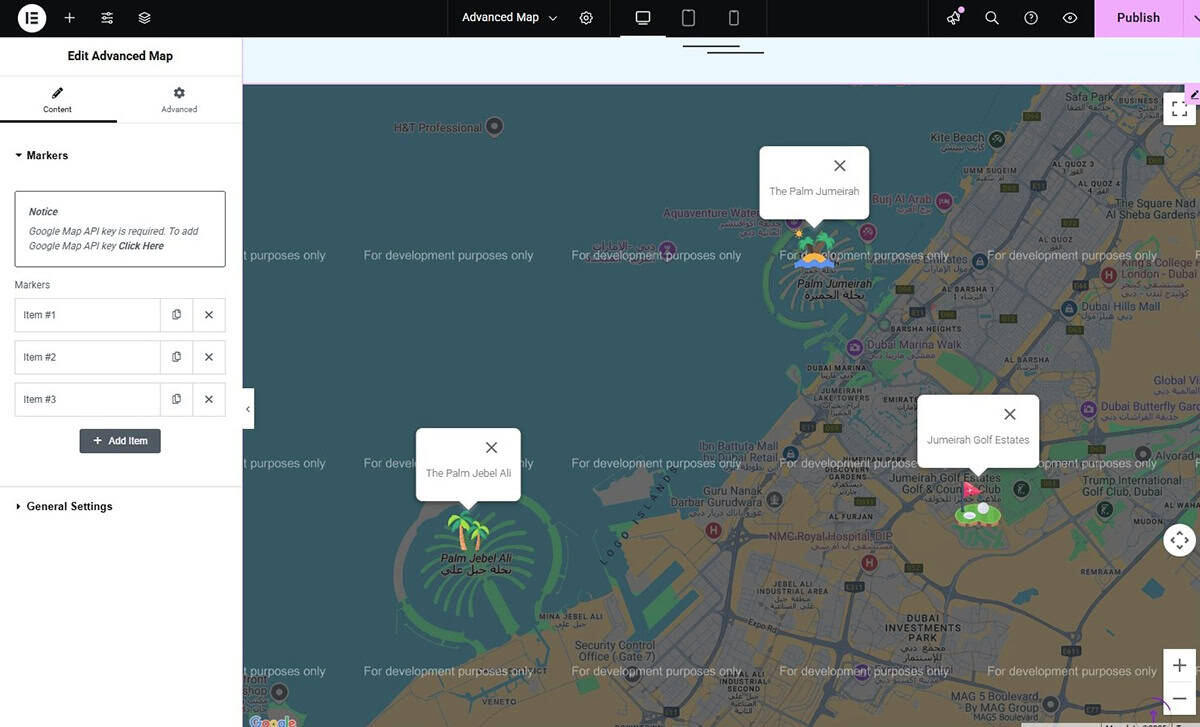Preview changes with the eye icon

coord(1070,18)
